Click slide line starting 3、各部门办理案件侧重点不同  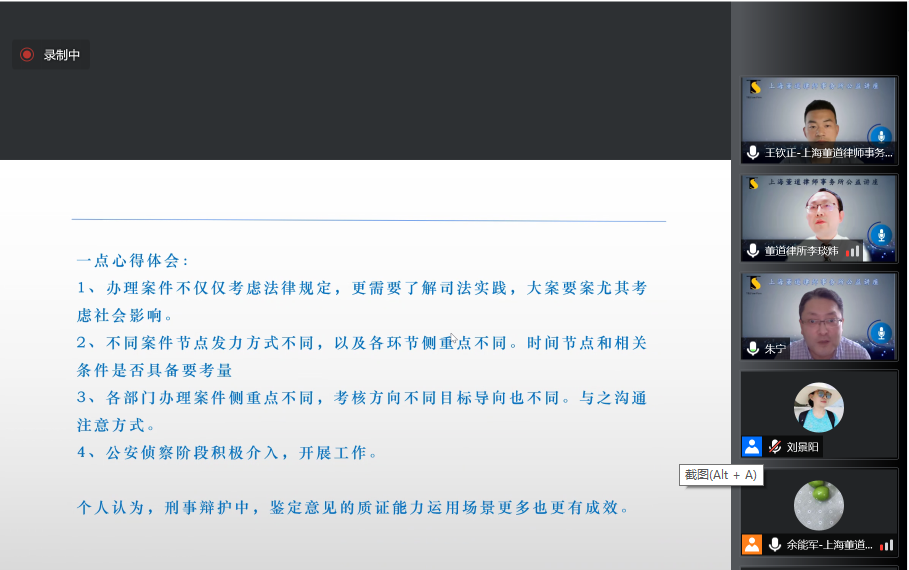click(362, 398)
